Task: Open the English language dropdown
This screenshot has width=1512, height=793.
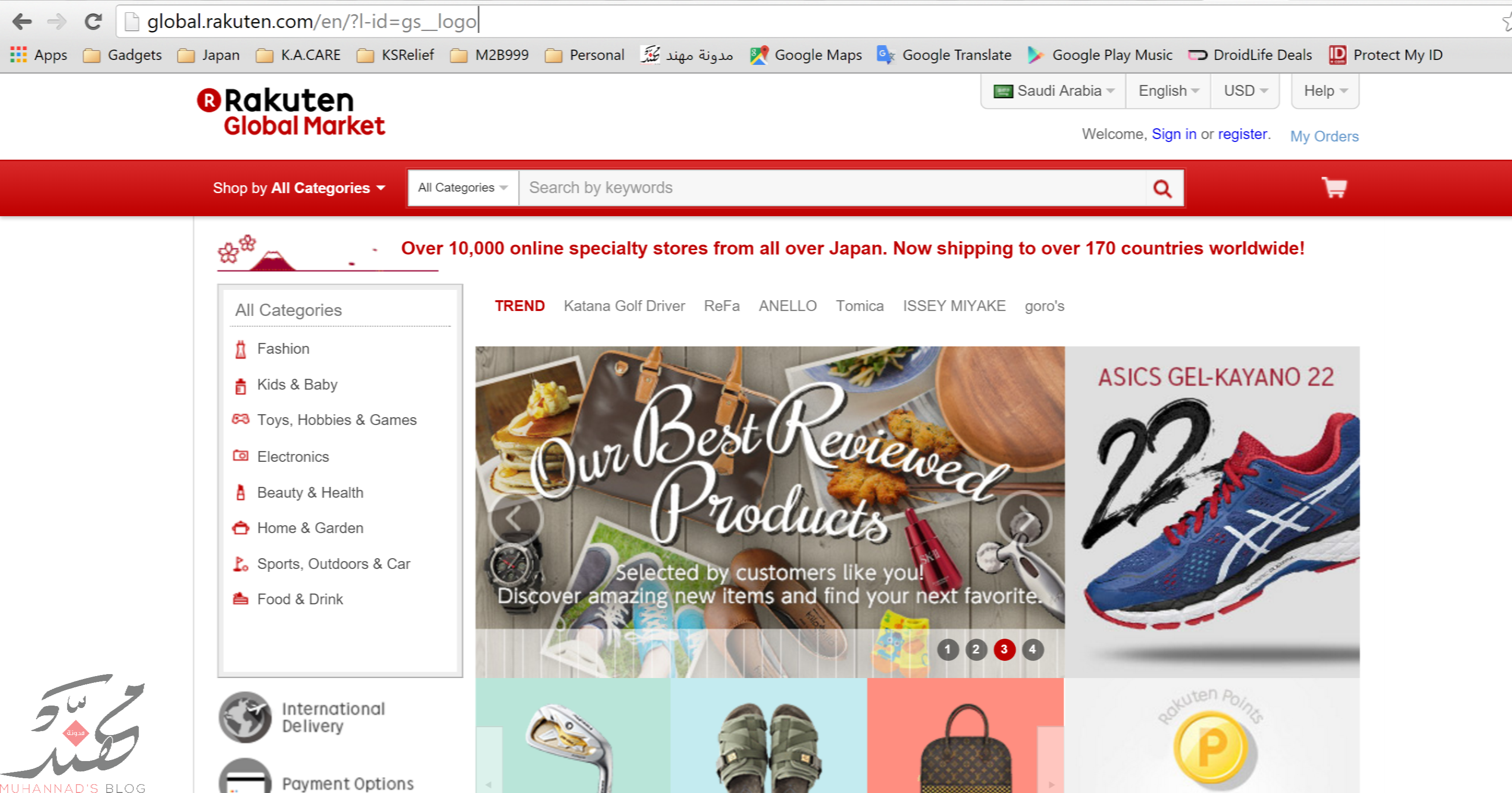Action: [x=1169, y=91]
